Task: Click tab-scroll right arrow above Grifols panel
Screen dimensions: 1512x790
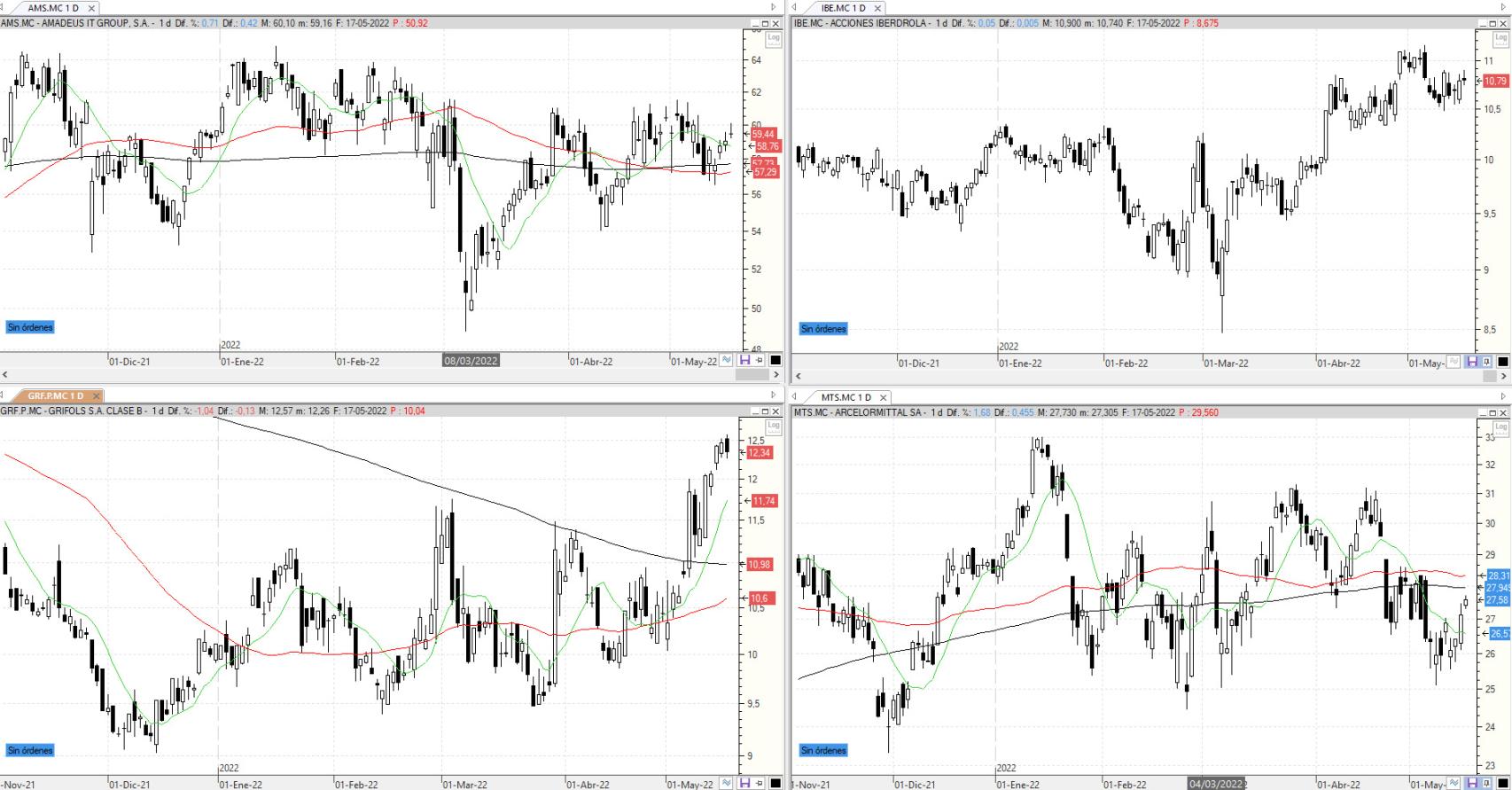Action: tap(773, 395)
